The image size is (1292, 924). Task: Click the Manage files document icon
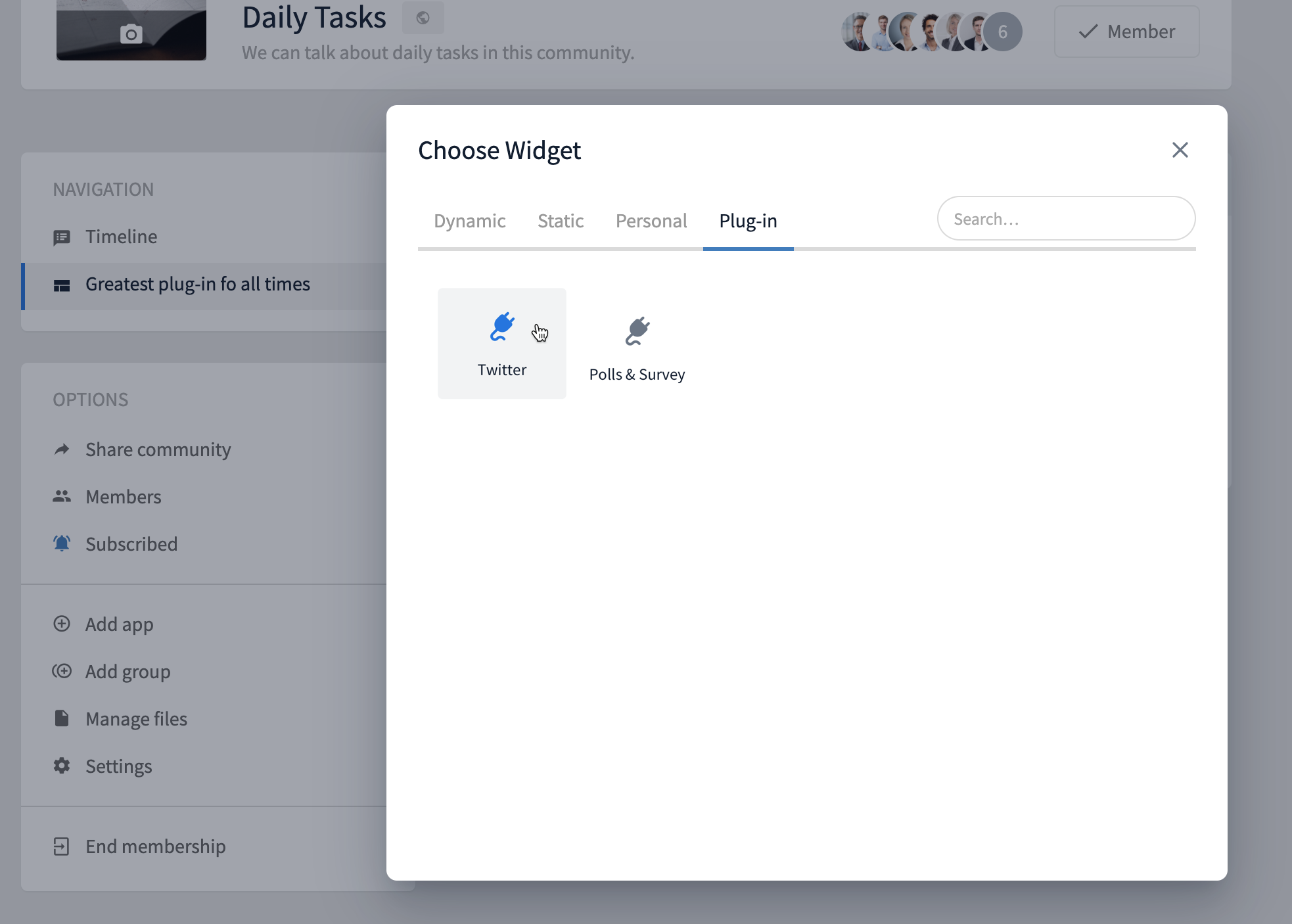click(62, 718)
